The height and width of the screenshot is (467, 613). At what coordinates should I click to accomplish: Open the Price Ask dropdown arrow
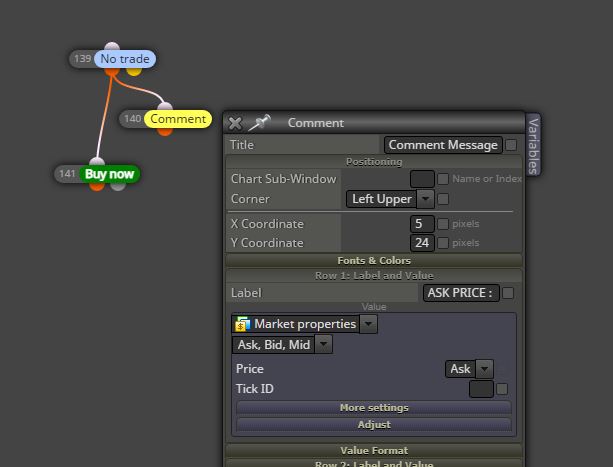[484, 369]
